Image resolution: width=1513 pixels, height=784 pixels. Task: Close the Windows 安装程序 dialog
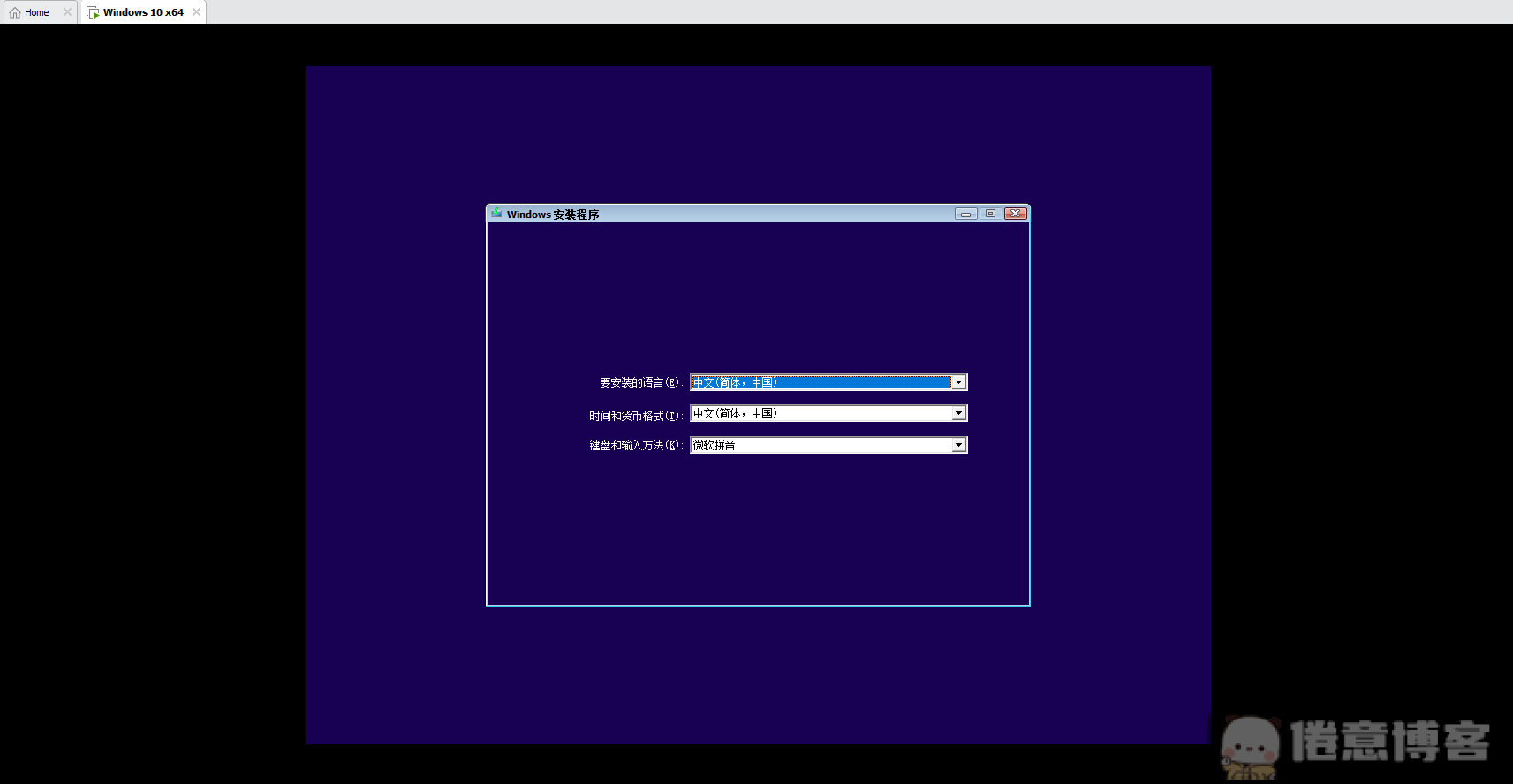[1016, 214]
